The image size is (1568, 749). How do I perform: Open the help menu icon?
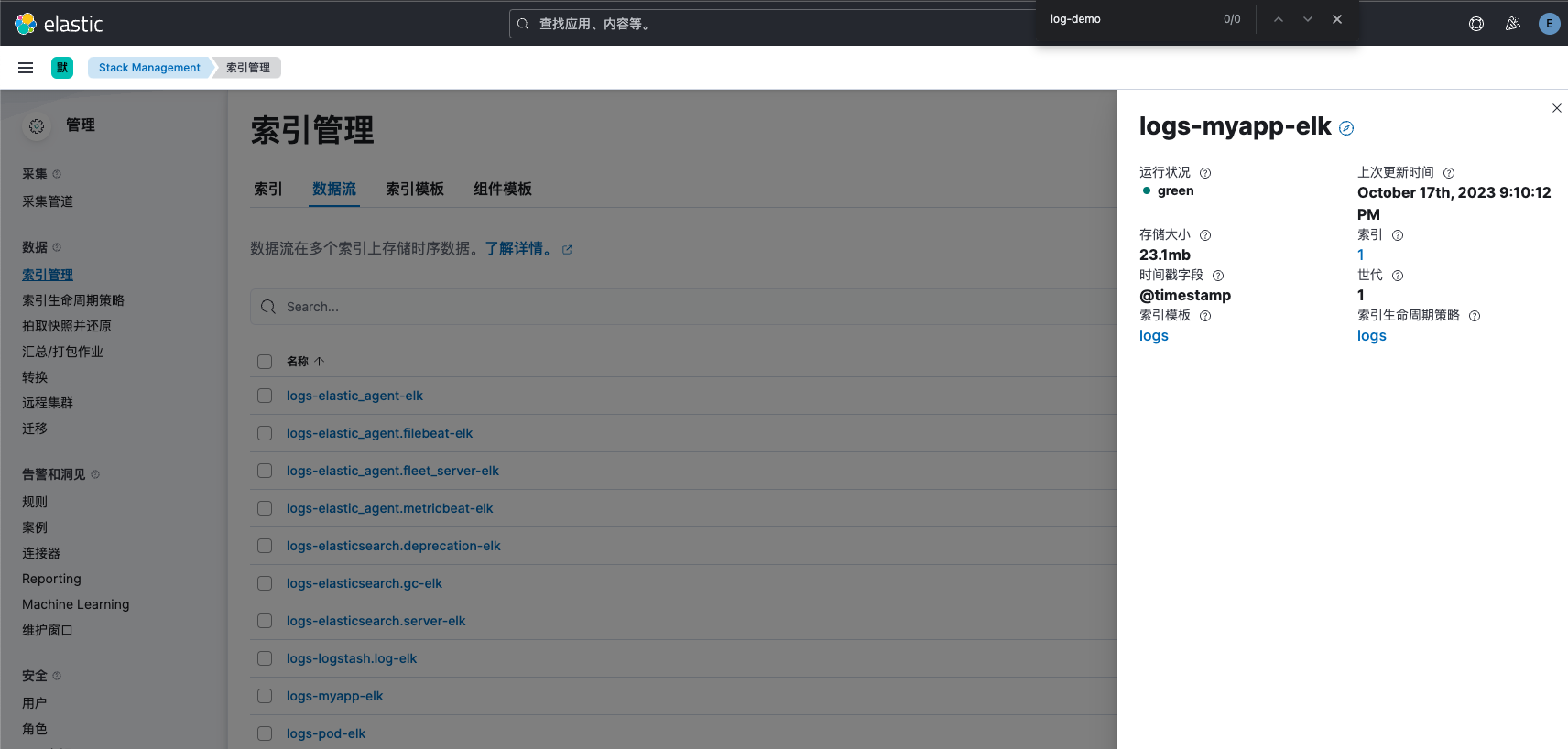[1476, 24]
